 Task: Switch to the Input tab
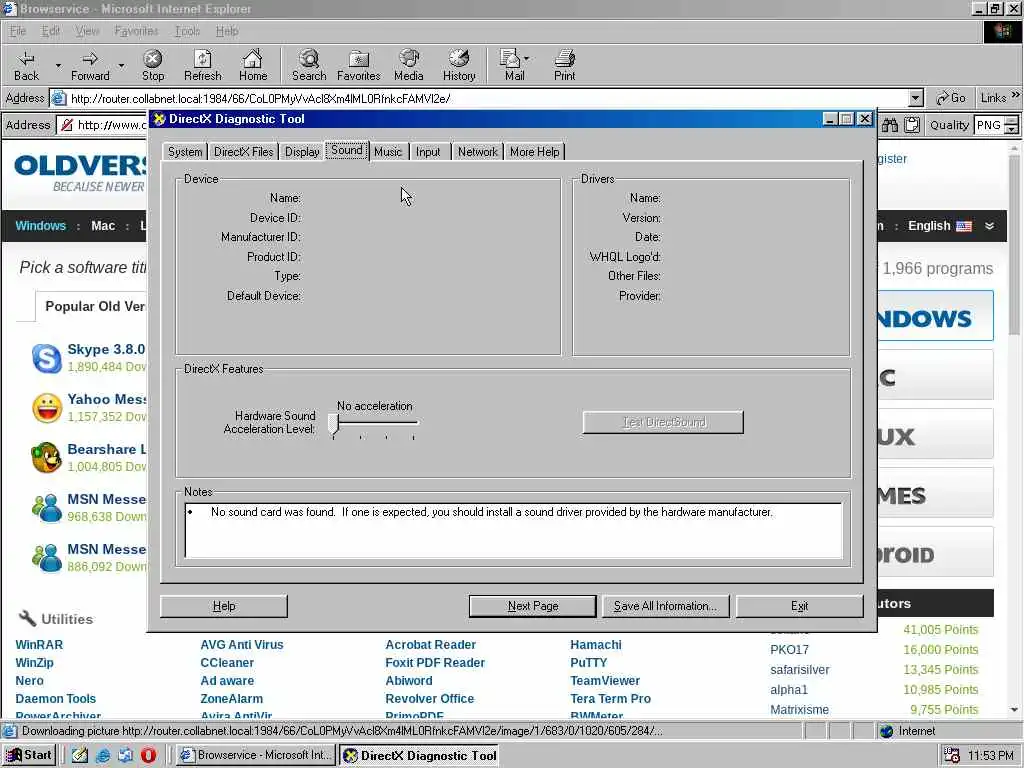pos(428,152)
